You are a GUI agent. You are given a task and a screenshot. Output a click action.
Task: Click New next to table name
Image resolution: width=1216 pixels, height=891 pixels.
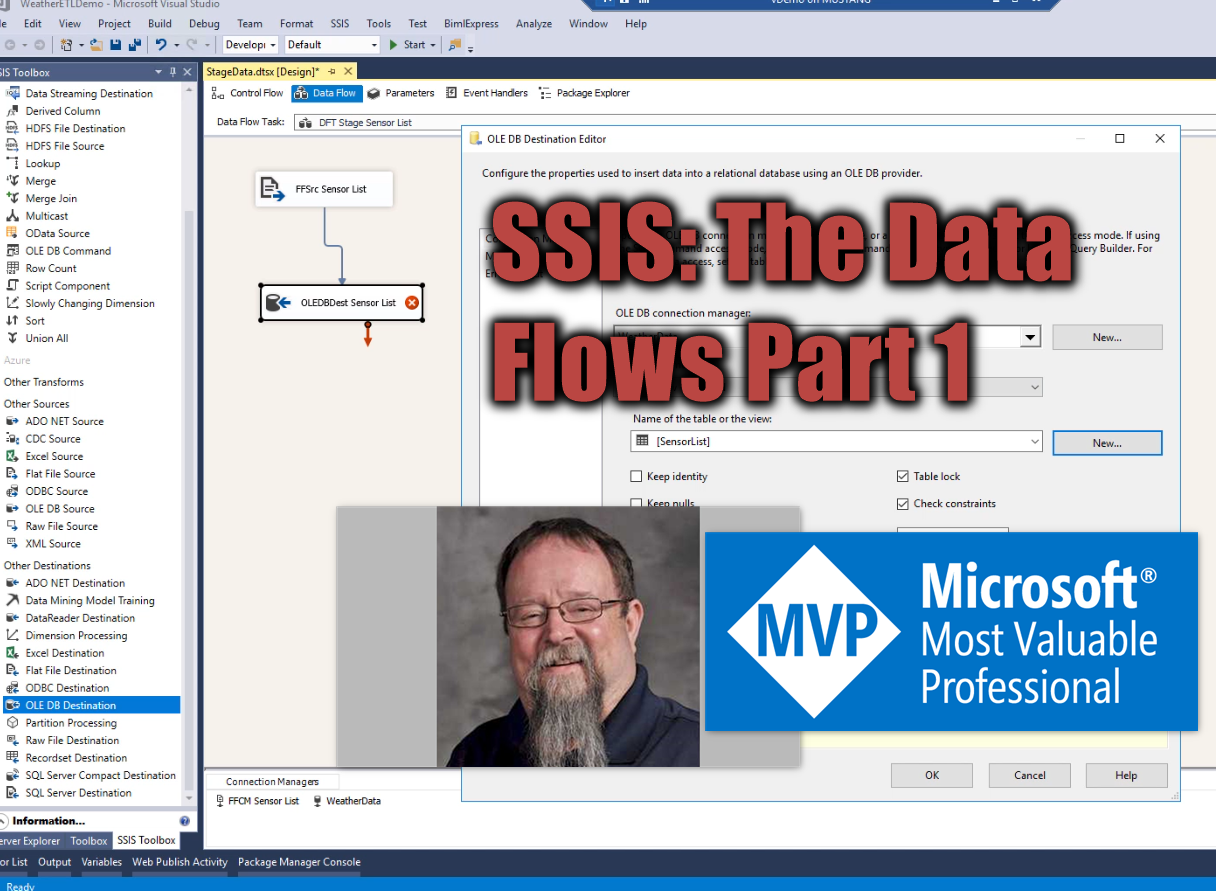(1106, 443)
